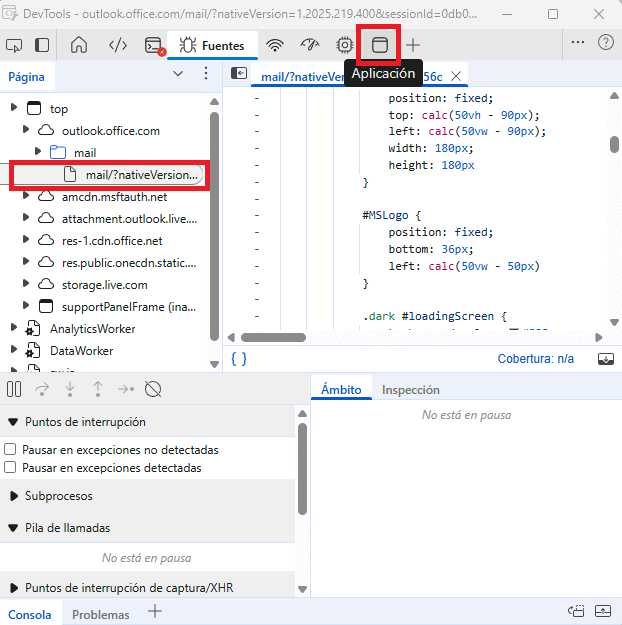Viewport: 622px width, 625px height.
Task: Expand the AnalyticsWorker node
Action: 14,328
